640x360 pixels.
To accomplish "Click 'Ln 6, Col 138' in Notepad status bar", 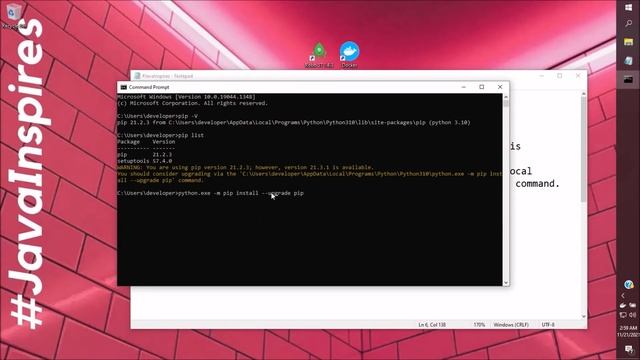I will (432, 325).
